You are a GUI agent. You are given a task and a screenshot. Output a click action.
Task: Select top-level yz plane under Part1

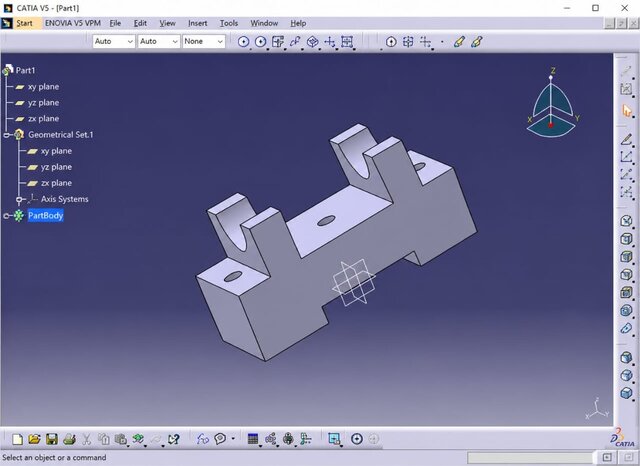point(43,102)
